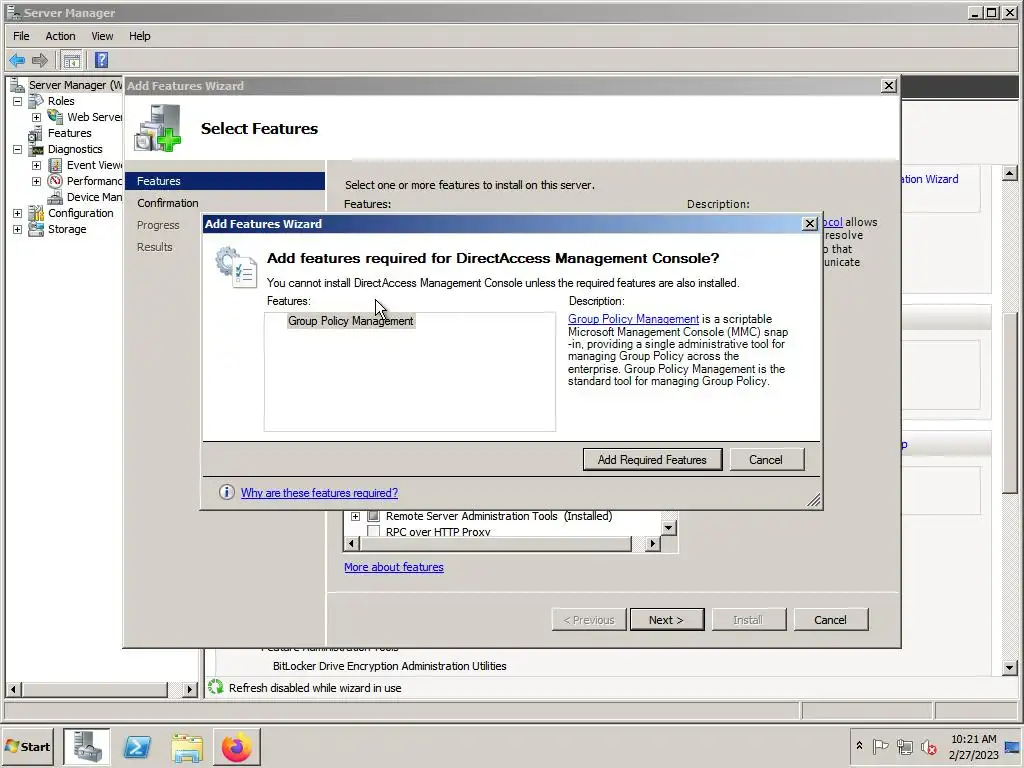Collapse the Diagnostics tree node

tap(18, 150)
